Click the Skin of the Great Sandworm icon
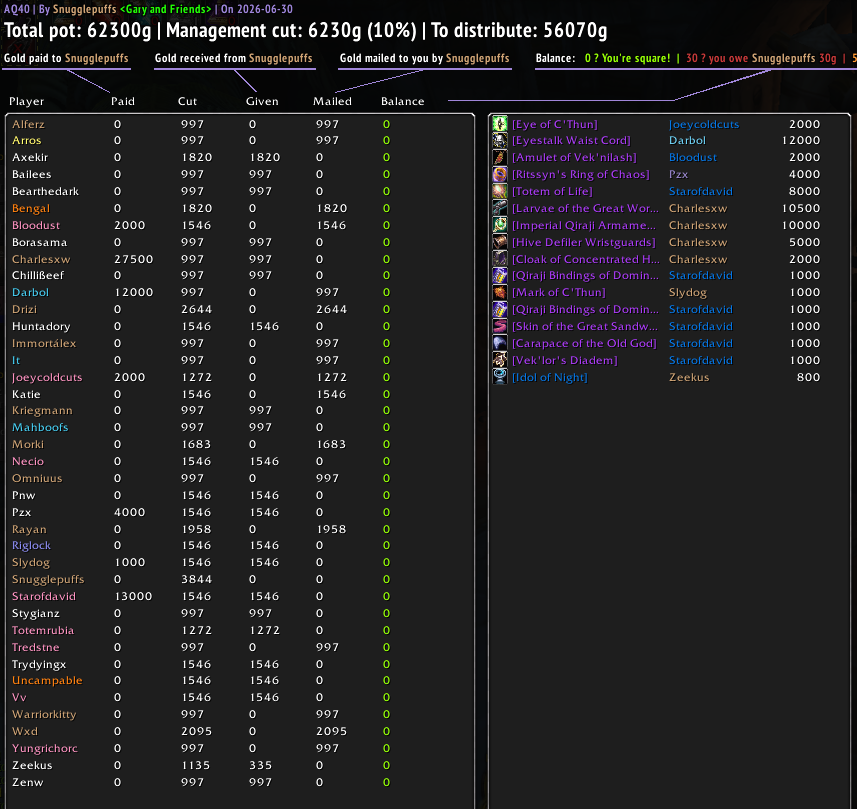The height and width of the screenshot is (809, 857). [500, 326]
